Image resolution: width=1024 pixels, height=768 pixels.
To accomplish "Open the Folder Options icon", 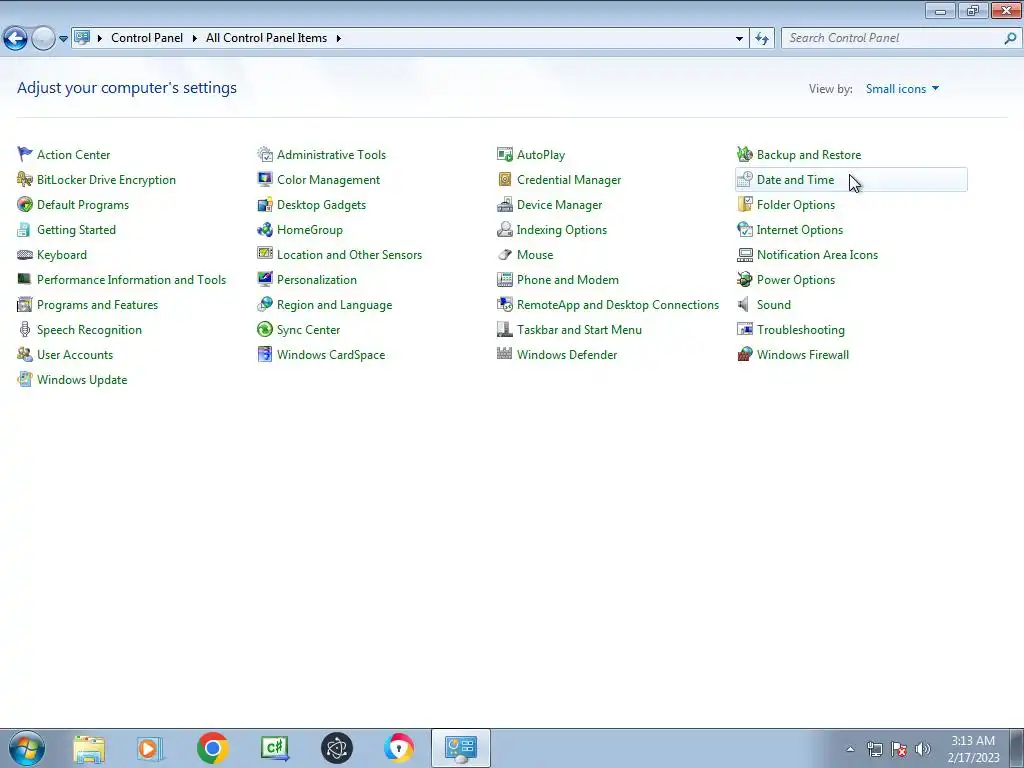I will coord(744,204).
